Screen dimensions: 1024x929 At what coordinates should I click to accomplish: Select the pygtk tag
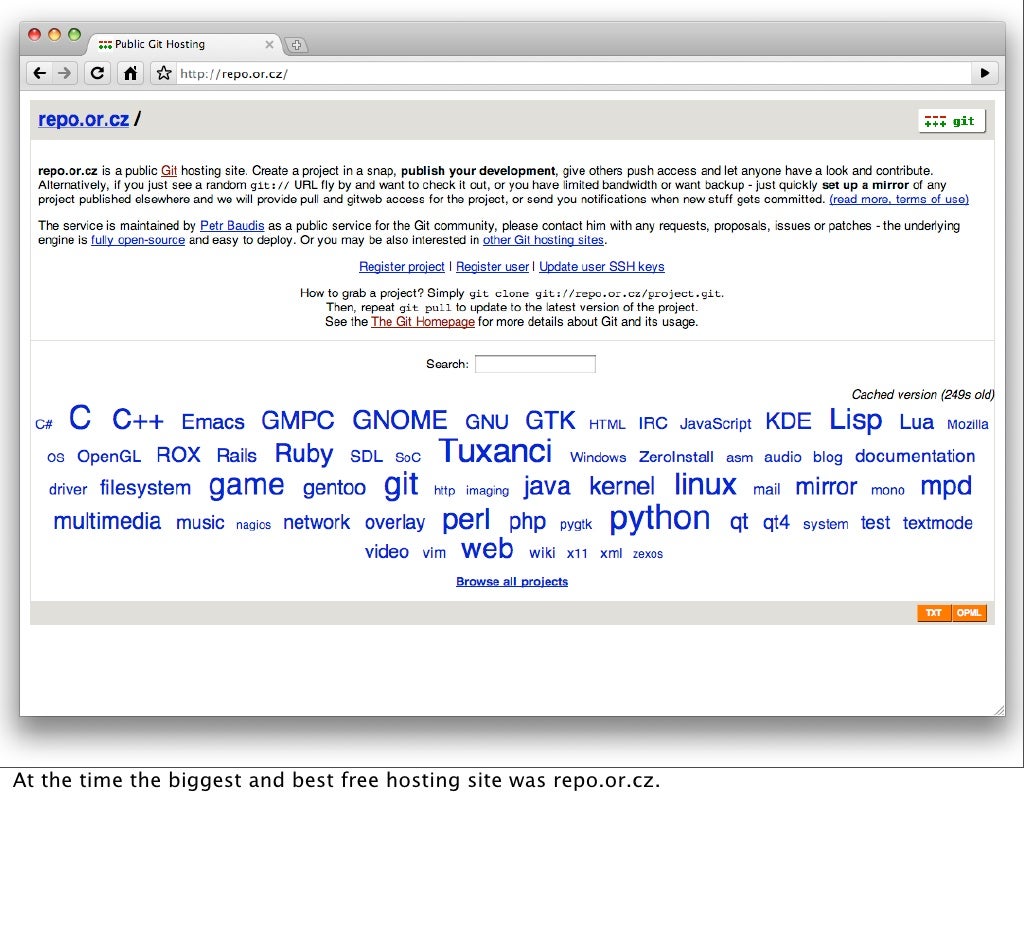coord(576,525)
